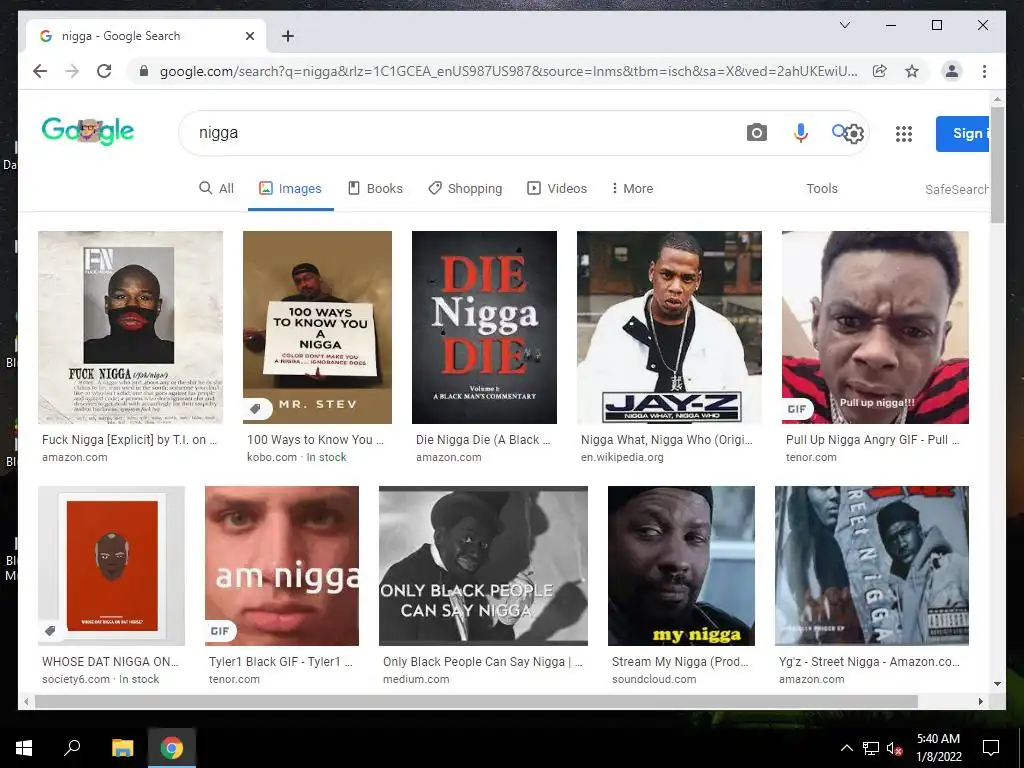Image resolution: width=1024 pixels, height=768 pixels.
Task: Open the soundcloud.com stream thumbnail
Action: [681, 566]
